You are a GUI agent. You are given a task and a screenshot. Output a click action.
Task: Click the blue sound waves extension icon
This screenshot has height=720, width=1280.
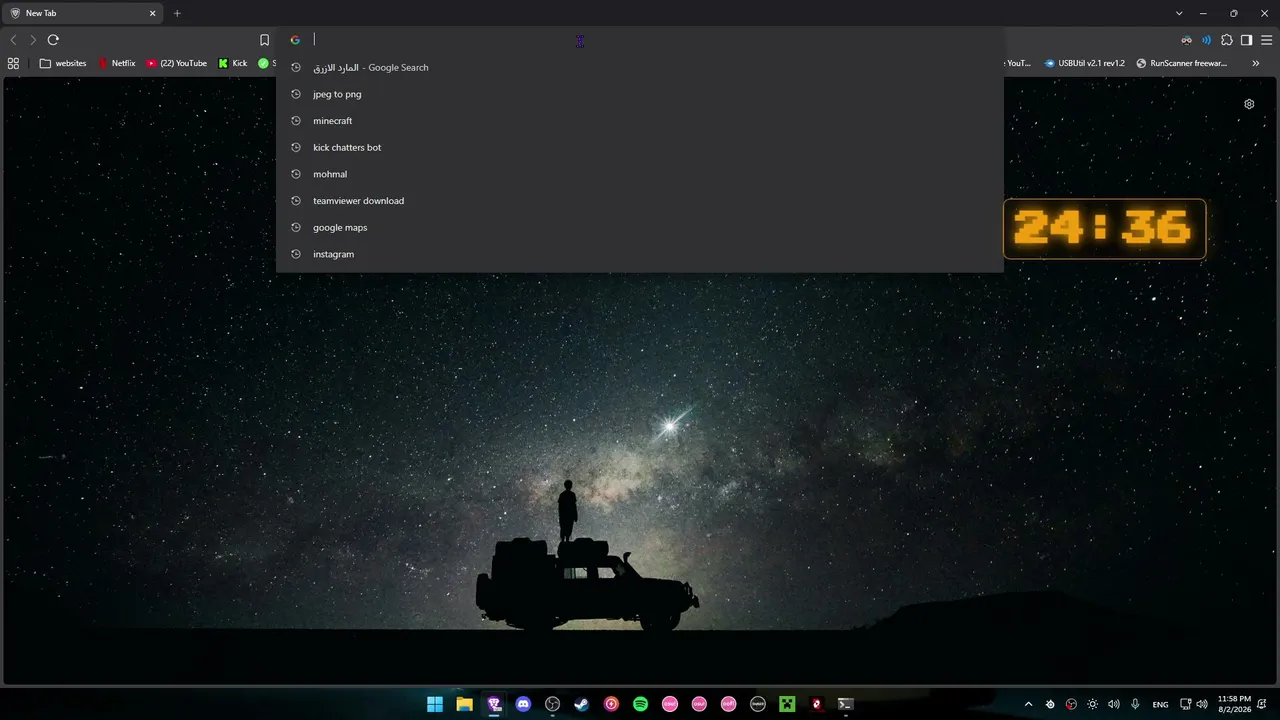tap(1206, 40)
